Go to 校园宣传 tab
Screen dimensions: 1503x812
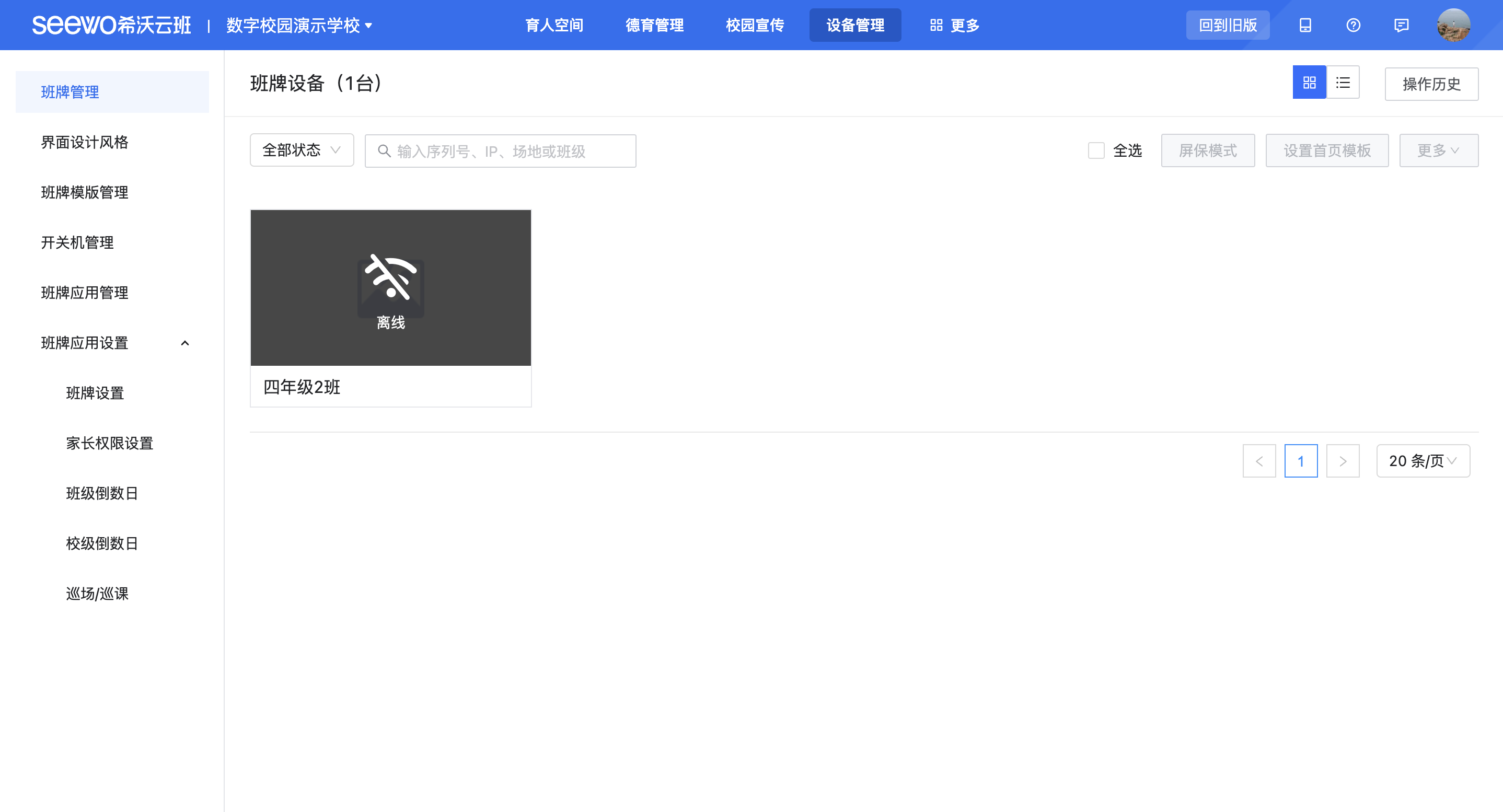(755, 25)
